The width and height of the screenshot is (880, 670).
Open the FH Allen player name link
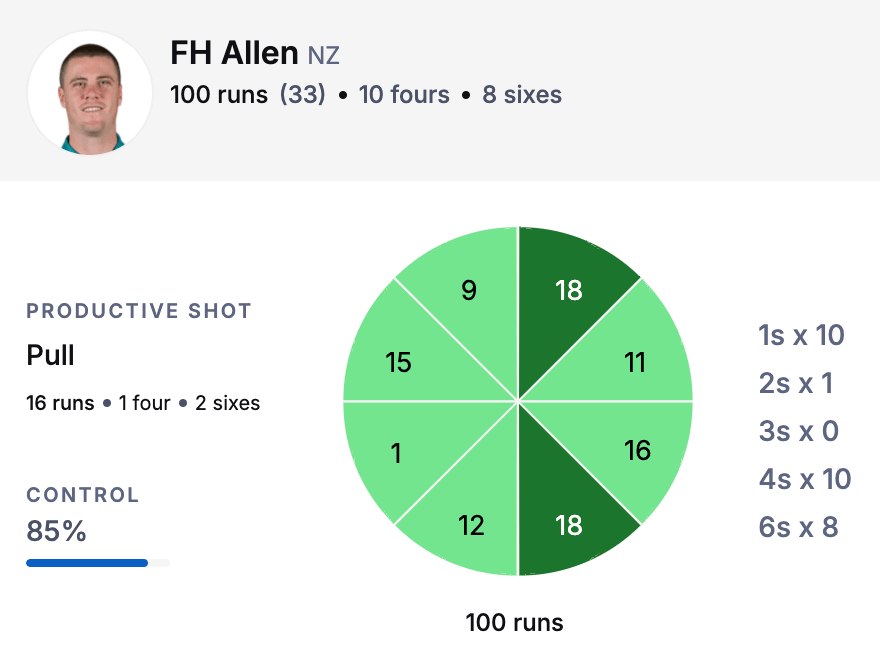point(234,53)
